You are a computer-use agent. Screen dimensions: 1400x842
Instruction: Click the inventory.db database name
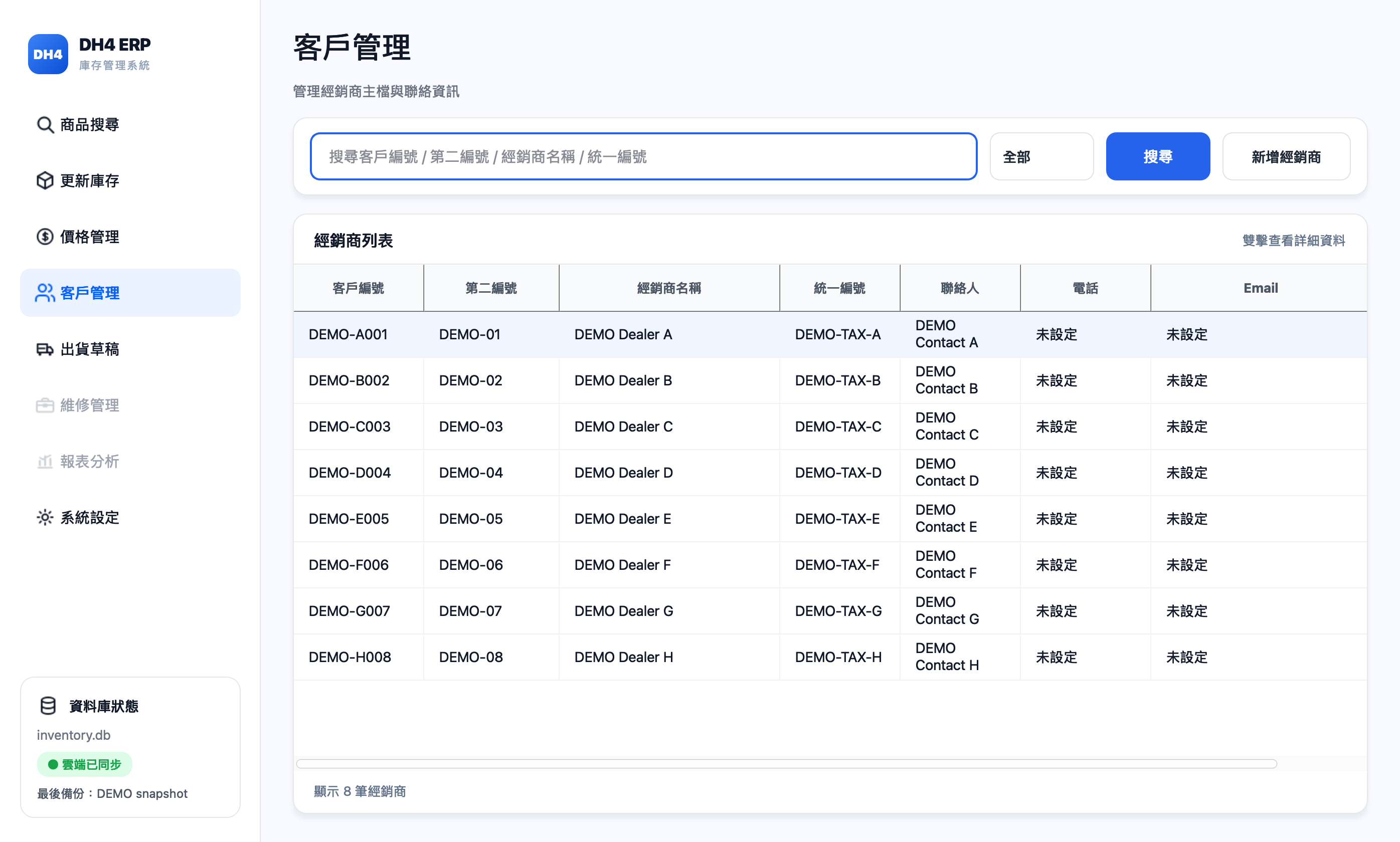click(74, 735)
